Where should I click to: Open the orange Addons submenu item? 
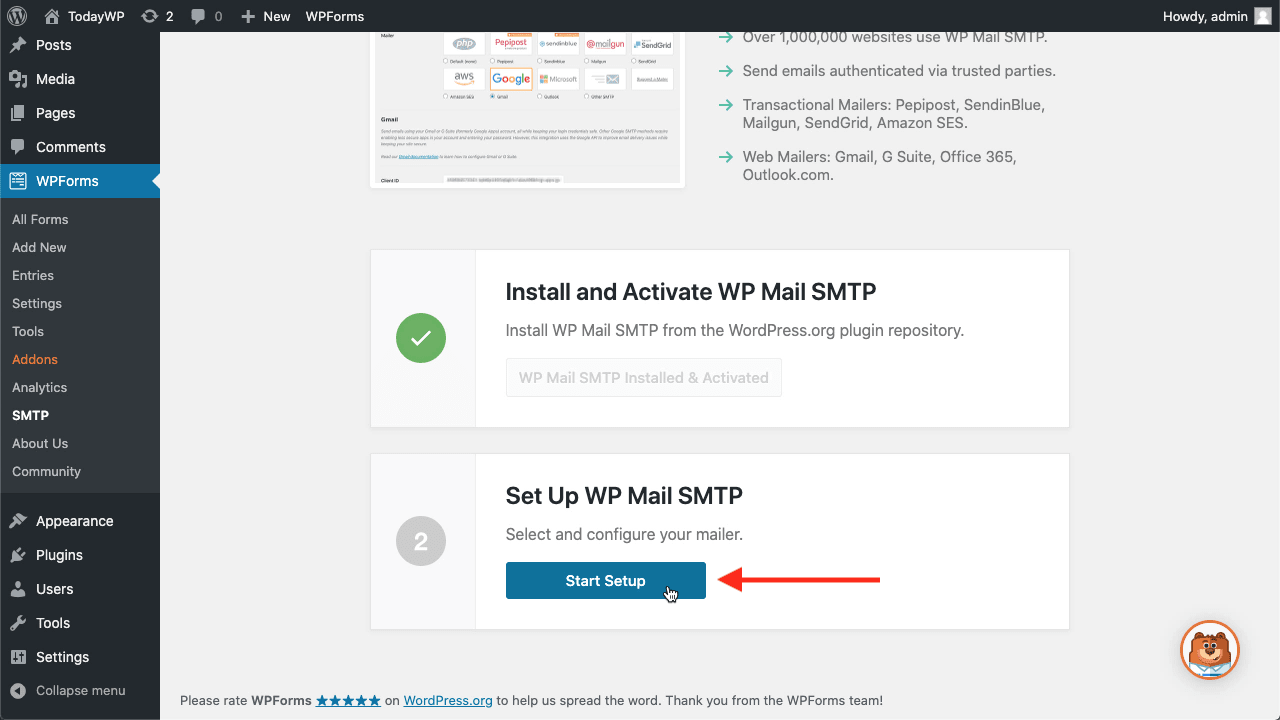coord(35,359)
